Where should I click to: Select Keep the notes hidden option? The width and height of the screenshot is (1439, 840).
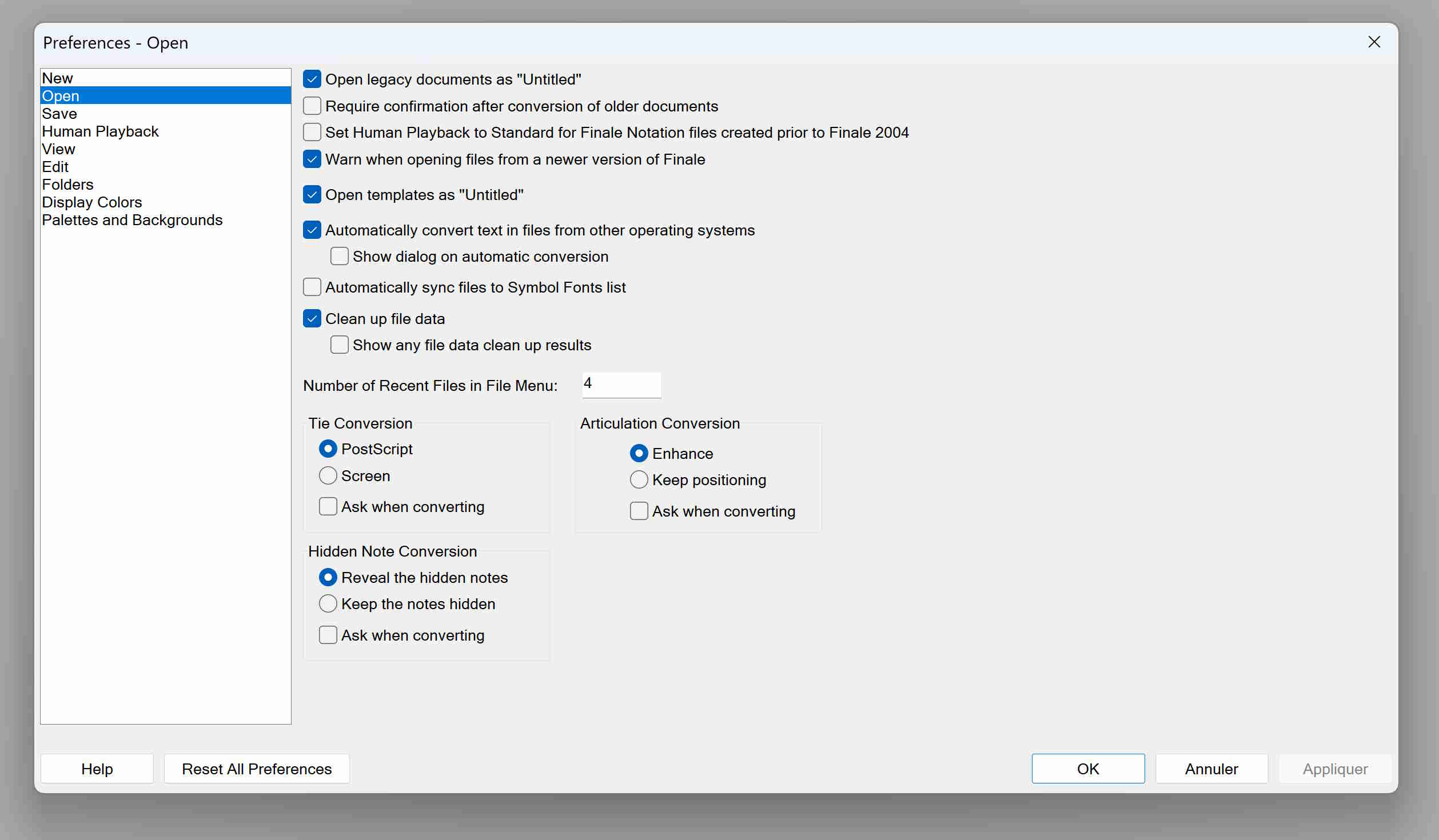tap(328, 604)
